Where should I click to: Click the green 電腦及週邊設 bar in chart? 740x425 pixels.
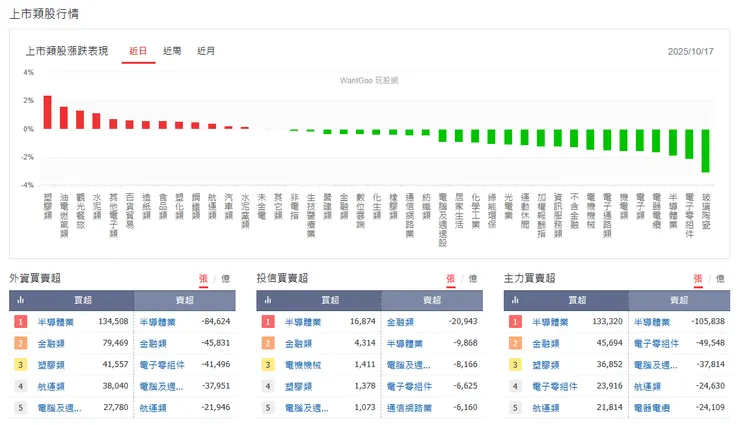point(442,136)
